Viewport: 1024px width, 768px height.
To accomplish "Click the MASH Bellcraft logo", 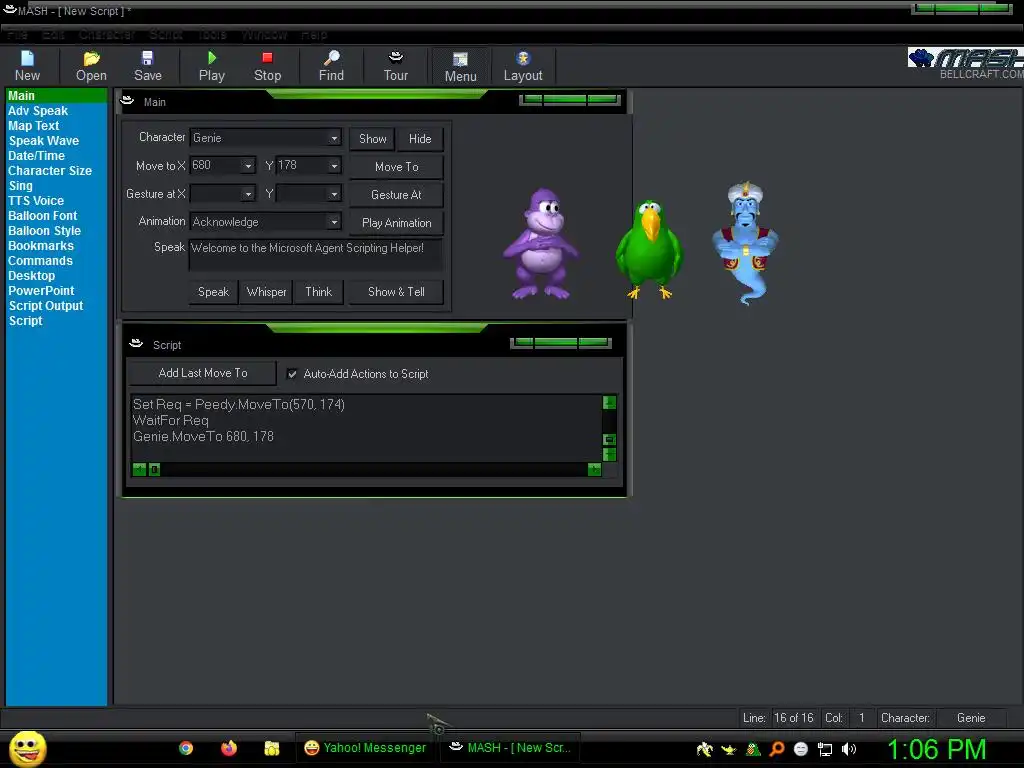I will tap(965, 63).
